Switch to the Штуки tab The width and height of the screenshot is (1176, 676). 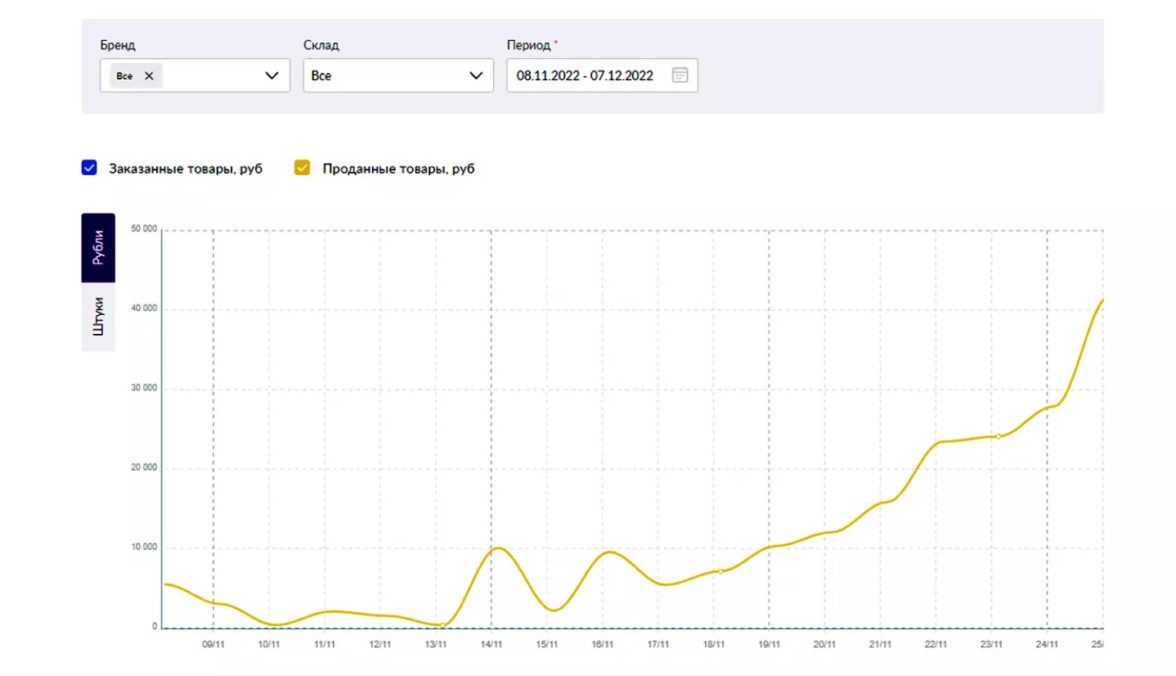point(98,316)
